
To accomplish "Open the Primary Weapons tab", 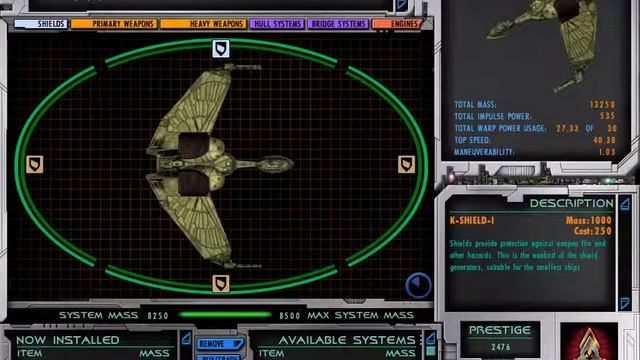I will 114,24.
